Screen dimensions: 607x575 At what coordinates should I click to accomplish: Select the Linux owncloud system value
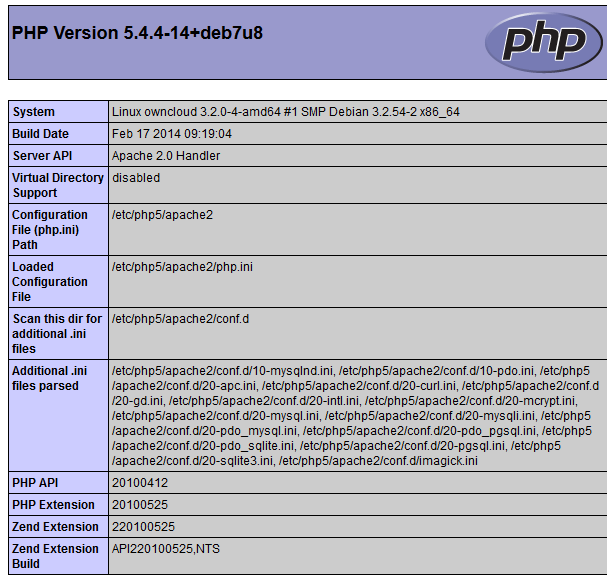tap(286, 112)
